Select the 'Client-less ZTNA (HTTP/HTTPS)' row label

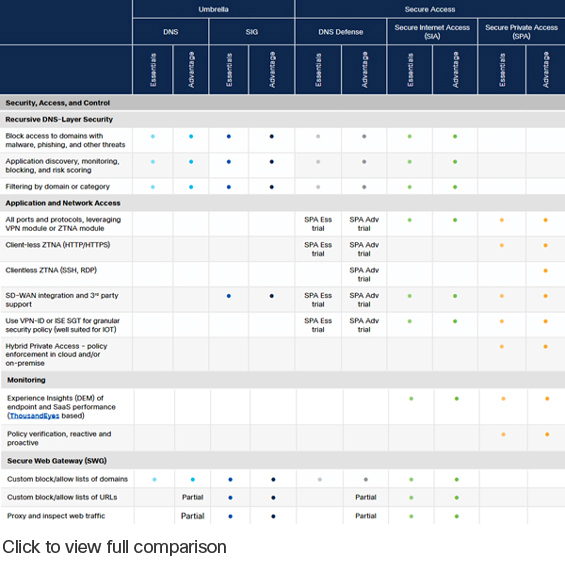58,245
